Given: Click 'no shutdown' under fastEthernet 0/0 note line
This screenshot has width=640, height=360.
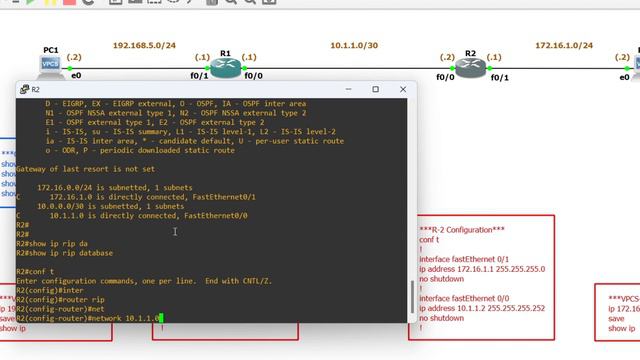Looking at the screenshot, I should click(442, 318).
